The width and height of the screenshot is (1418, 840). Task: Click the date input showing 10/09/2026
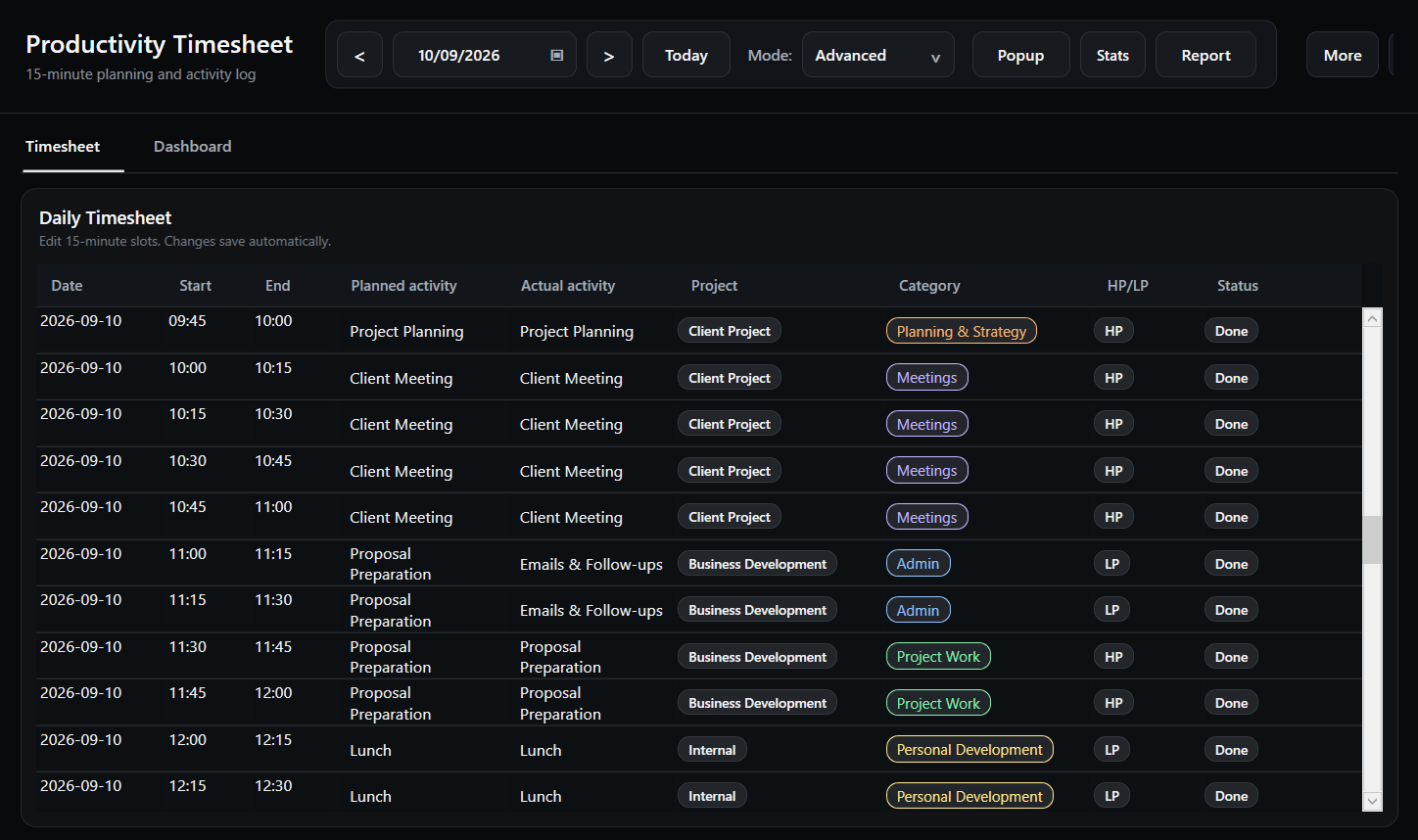click(485, 55)
